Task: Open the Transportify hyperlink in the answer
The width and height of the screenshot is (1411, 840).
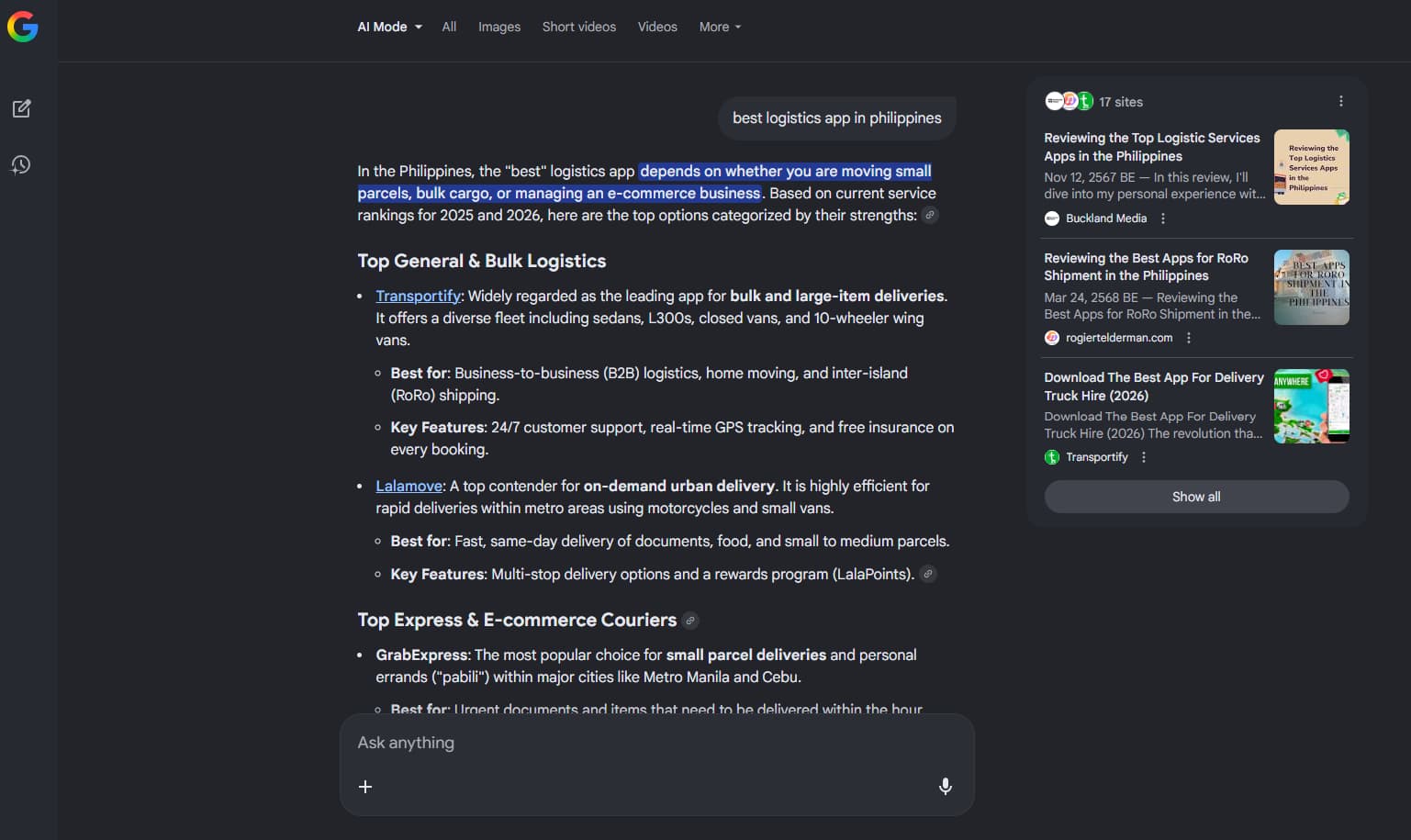Action: coord(418,296)
